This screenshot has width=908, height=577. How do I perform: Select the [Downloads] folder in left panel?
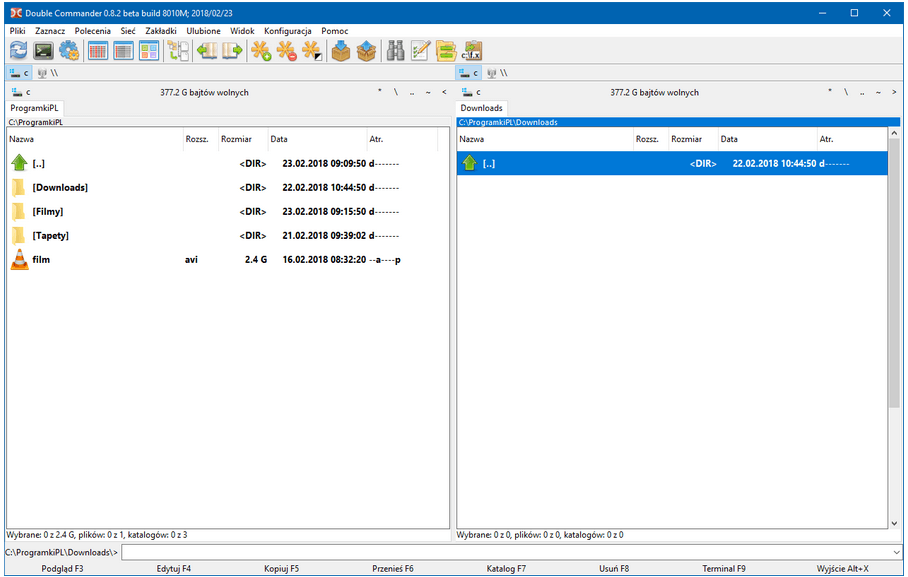(228, 188)
